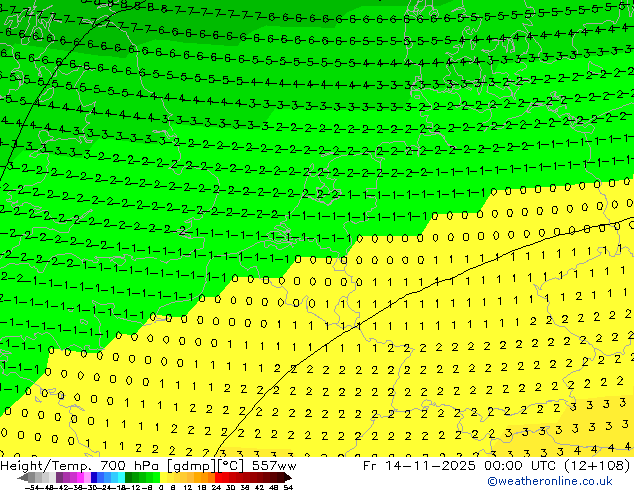Click the bright red legend segment above the 24 label
Screen dimensions: 634x490
pos(218,478)
